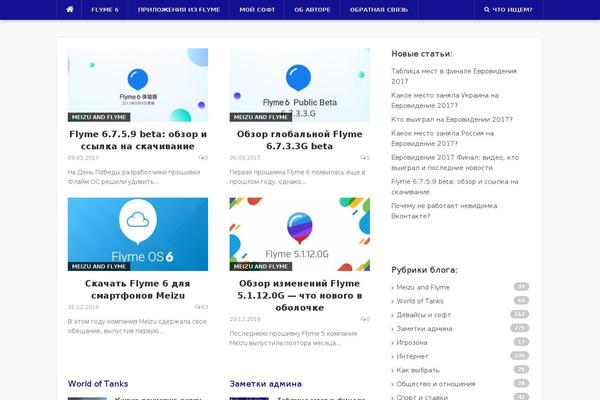Click excerpt В этом году компания Meizu
The image size is (600, 400).
(137, 326)
